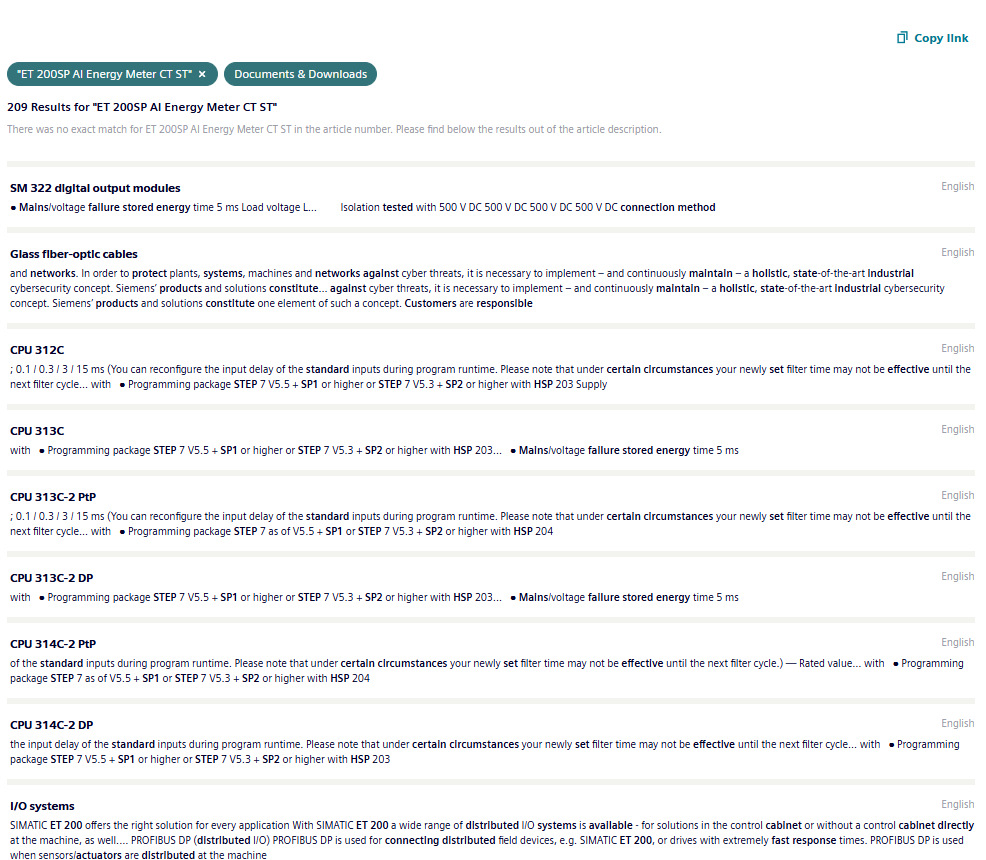Click English label on SM 322 row
The image size is (986, 860).
tap(957, 187)
